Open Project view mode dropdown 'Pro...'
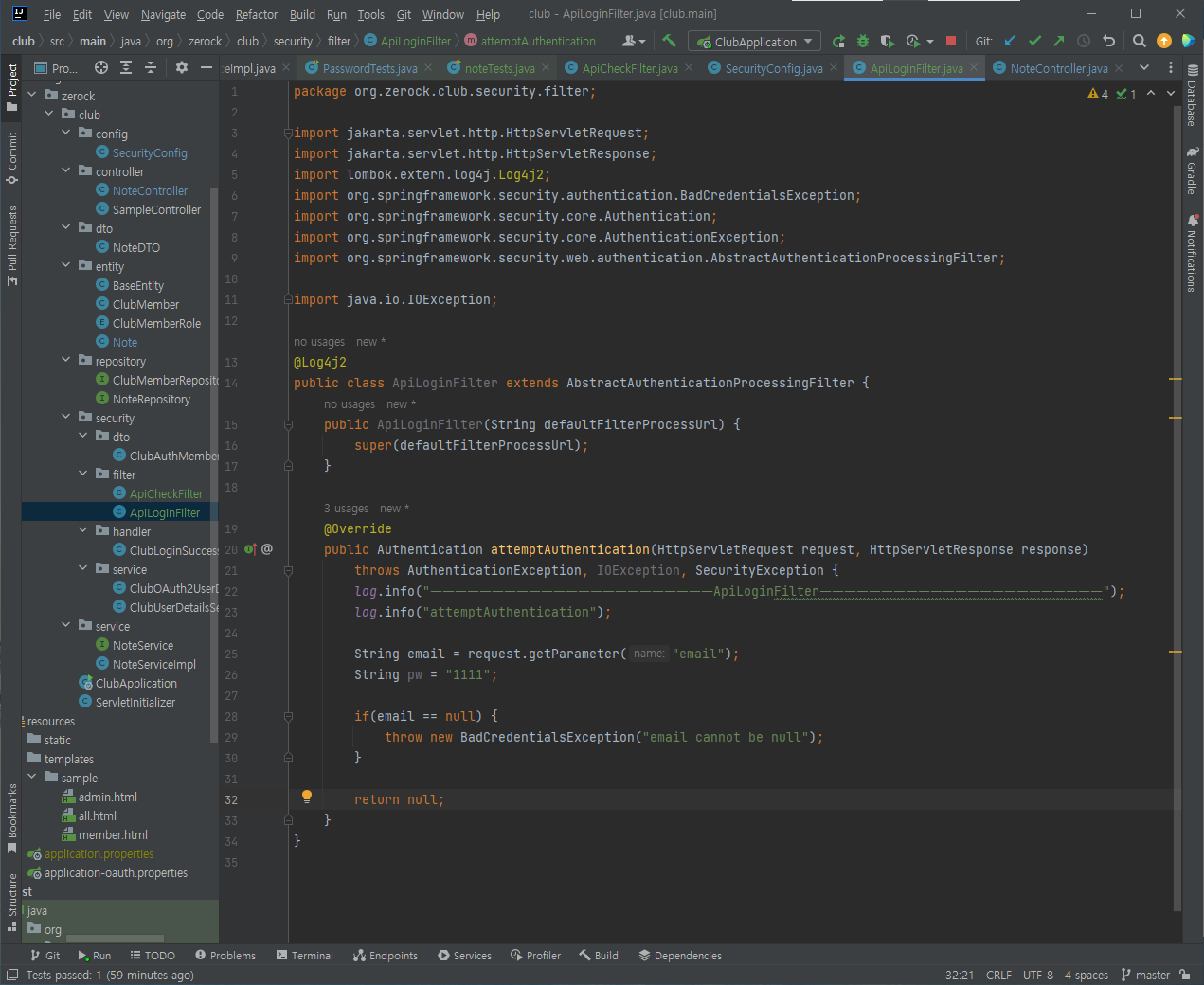The image size is (1204, 985). [x=57, y=67]
